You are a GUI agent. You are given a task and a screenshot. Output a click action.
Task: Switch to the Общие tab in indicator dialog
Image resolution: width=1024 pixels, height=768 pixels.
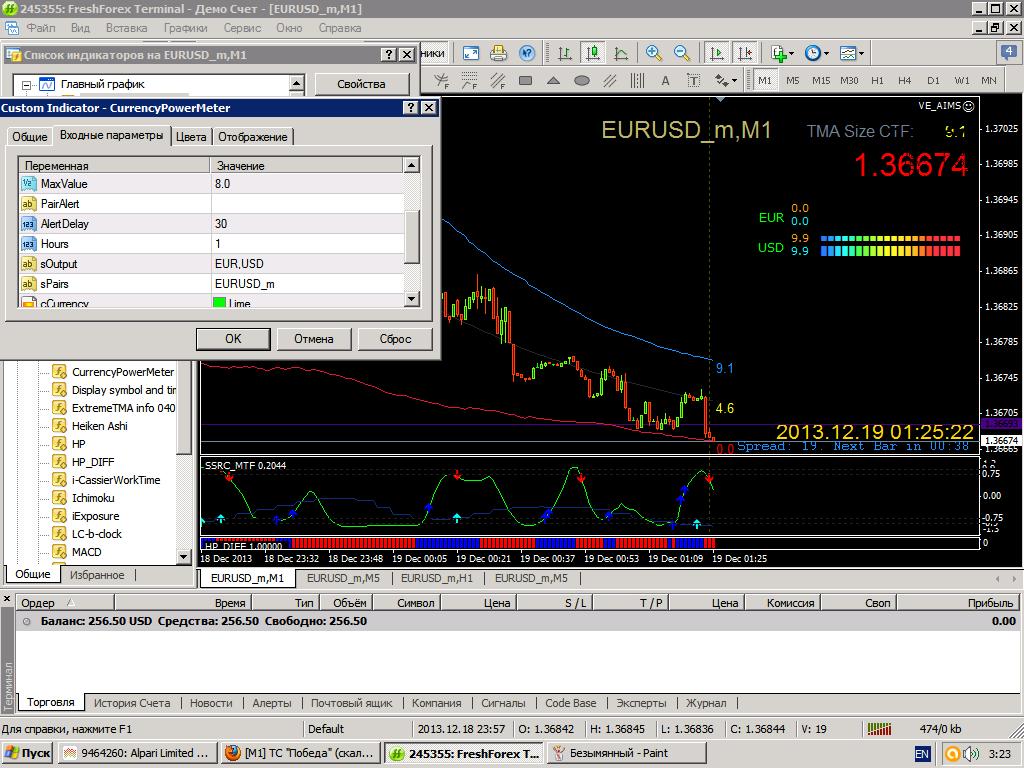(x=29, y=136)
